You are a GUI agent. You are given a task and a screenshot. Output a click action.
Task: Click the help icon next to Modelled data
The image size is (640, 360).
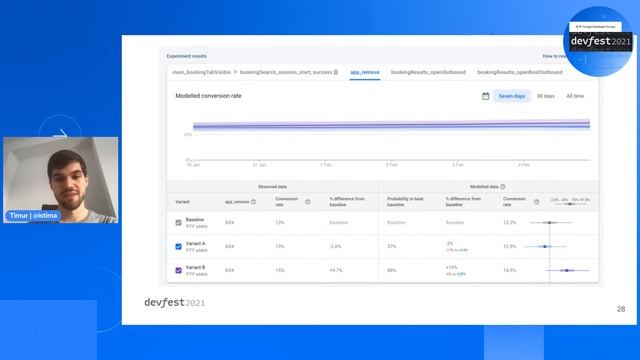[503, 187]
